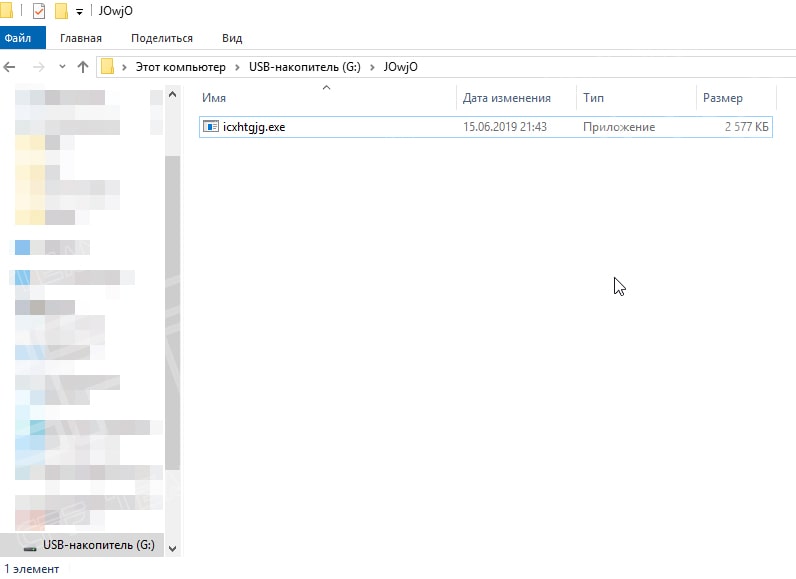Image resolution: width=796 pixels, height=579 pixels.
Task: Click the folder icon in address bar
Action: click(107, 66)
